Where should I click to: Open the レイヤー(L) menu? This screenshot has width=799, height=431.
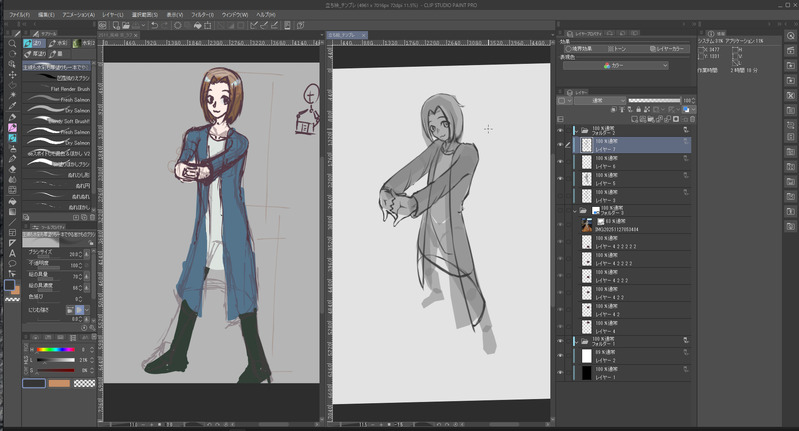pyautogui.click(x=112, y=15)
